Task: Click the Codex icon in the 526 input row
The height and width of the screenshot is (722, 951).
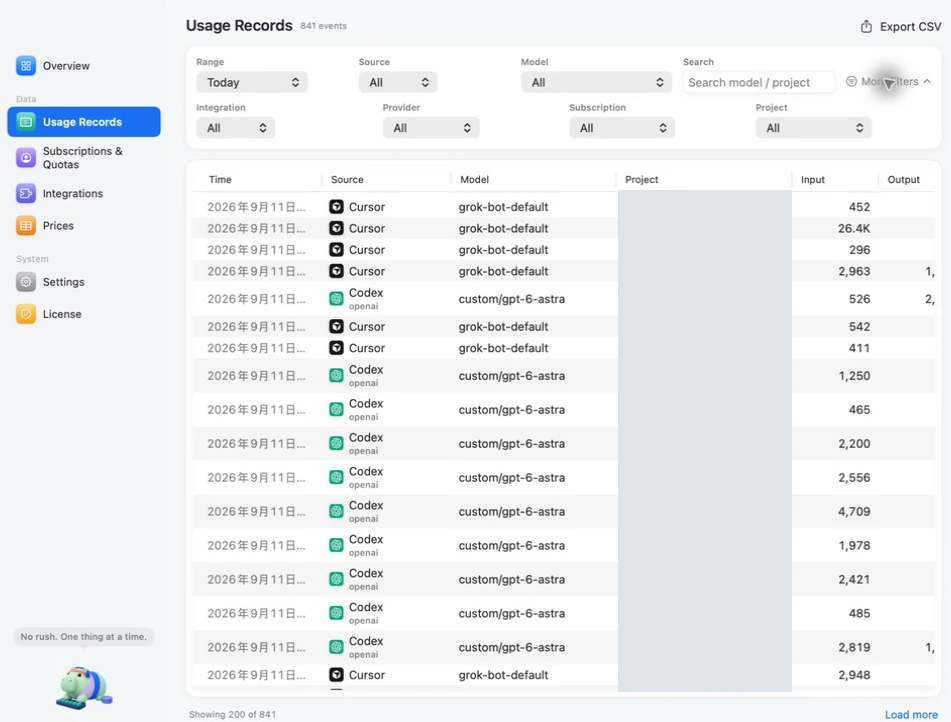Action: 336,299
